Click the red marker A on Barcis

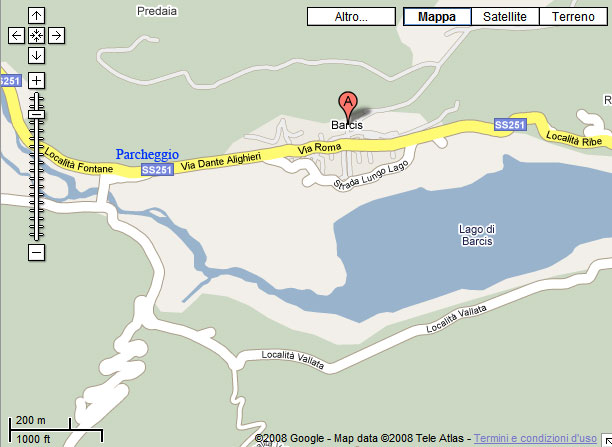[347, 105]
